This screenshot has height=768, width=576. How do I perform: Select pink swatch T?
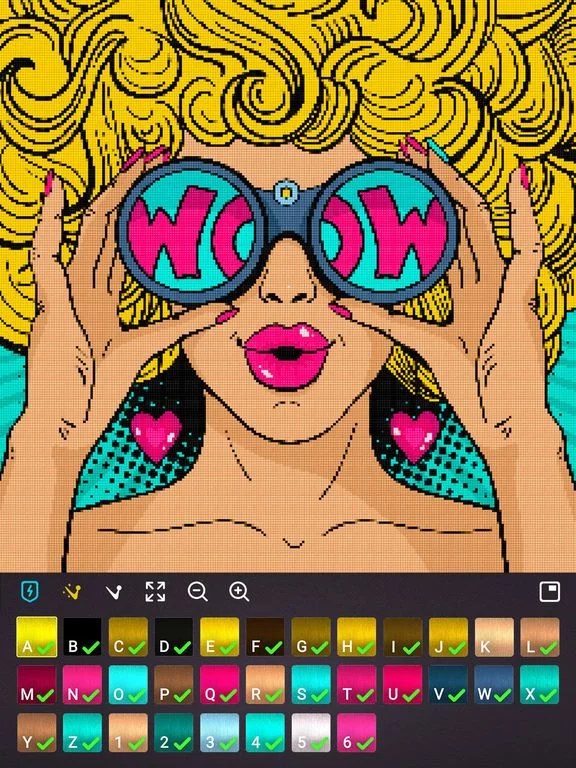coord(357,685)
